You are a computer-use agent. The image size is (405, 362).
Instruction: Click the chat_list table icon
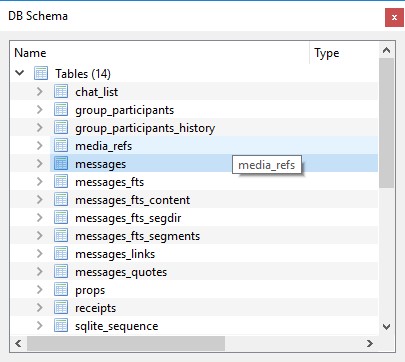pyautogui.click(x=61, y=91)
